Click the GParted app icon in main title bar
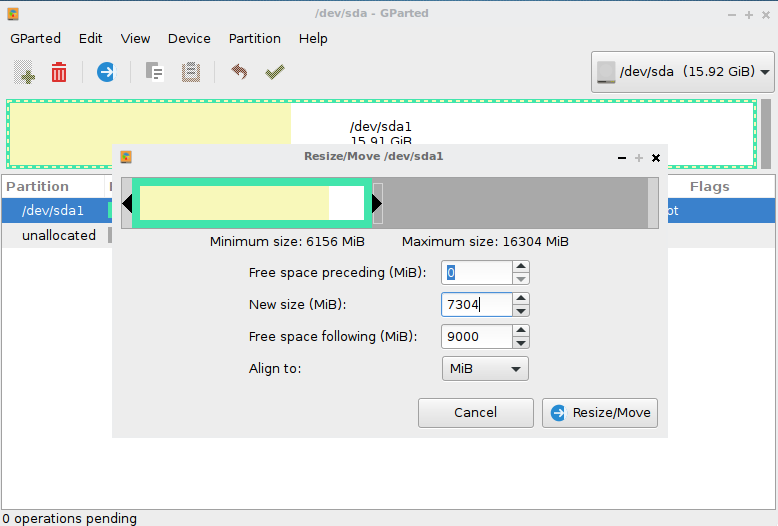The width and height of the screenshot is (778, 526). [13, 14]
